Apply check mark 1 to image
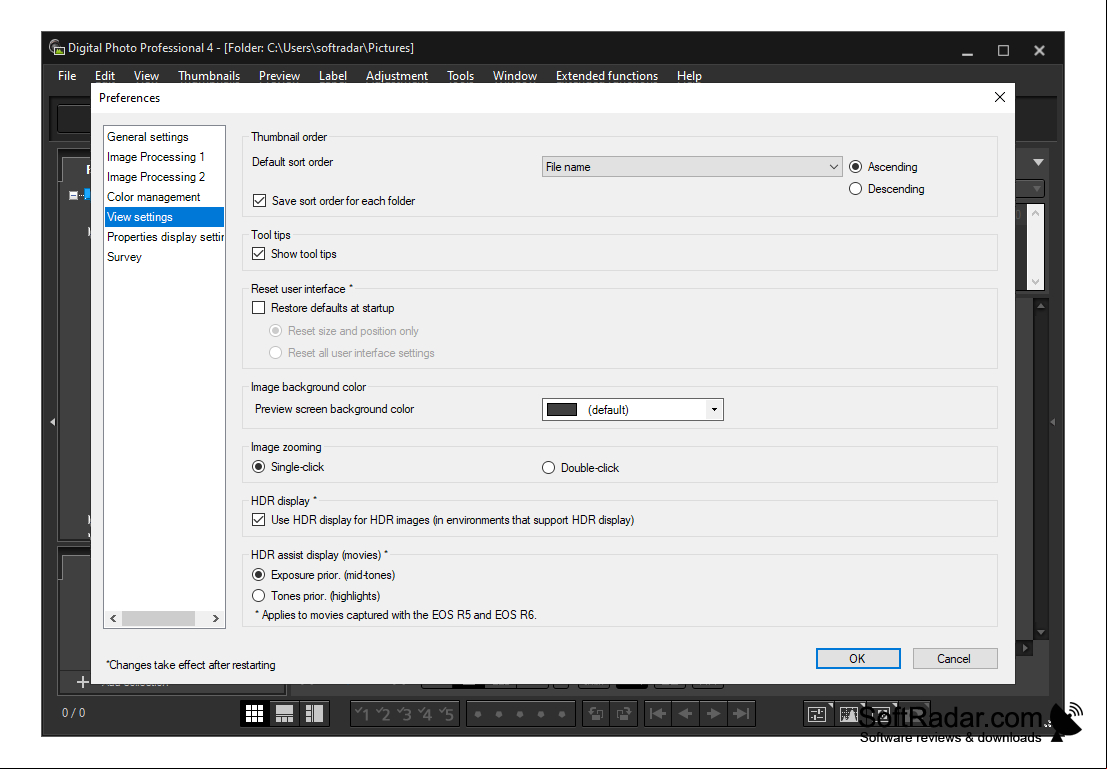Image resolution: width=1107 pixels, height=769 pixels. (x=362, y=714)
